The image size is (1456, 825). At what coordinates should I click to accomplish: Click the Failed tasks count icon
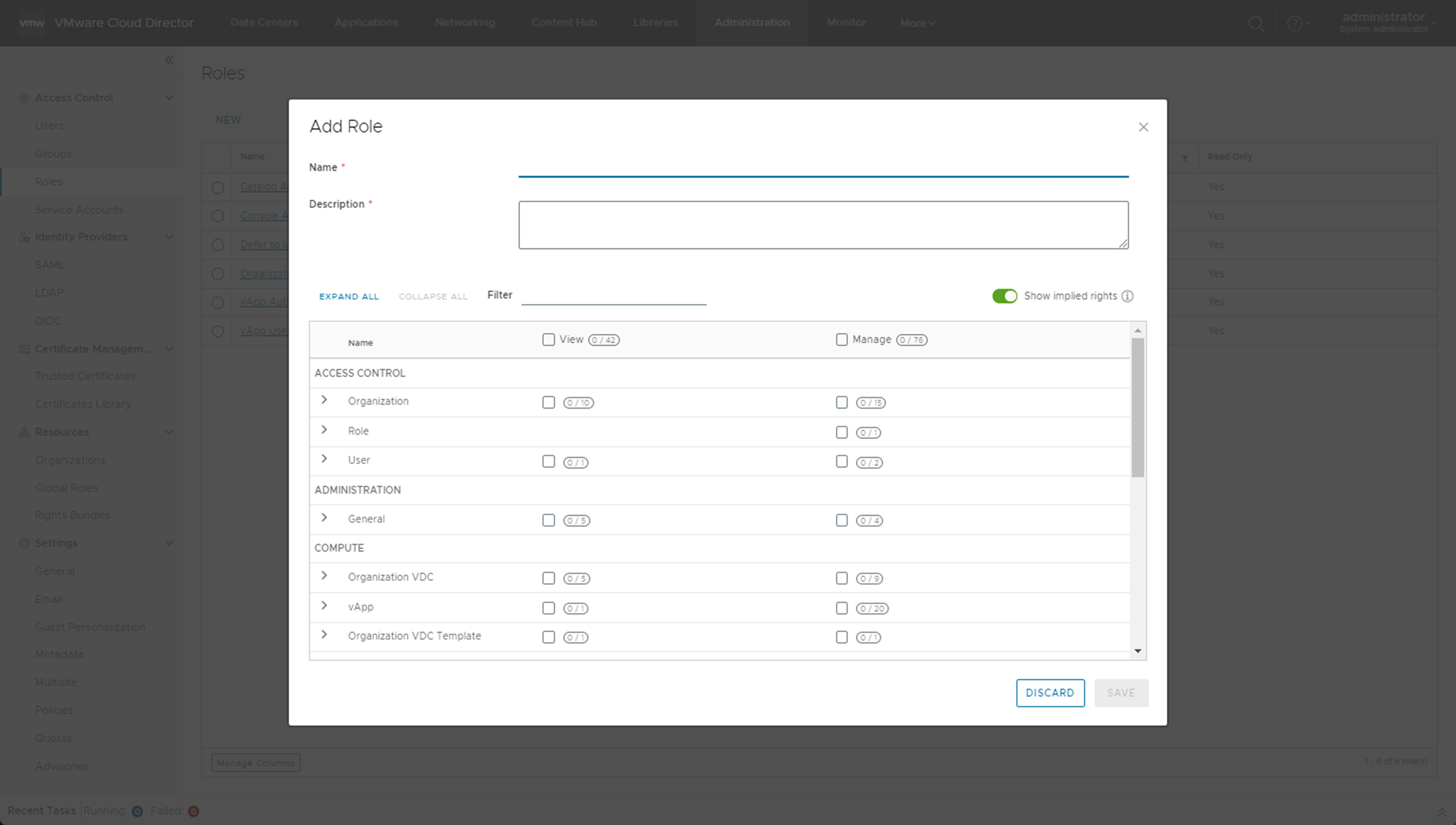(x=193, y=811)
